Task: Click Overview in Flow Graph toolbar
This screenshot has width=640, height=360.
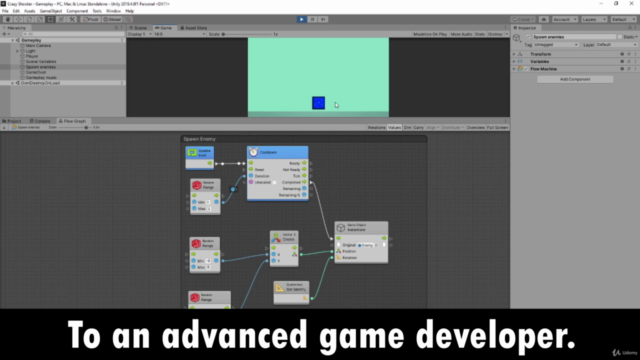Action: pyautogui.click(x=476, y=128)
